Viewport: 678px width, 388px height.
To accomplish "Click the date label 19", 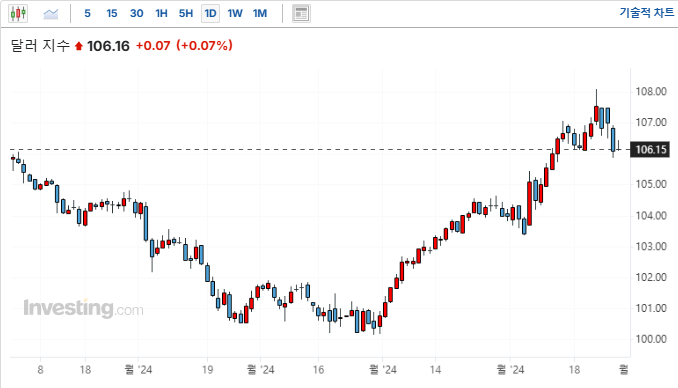I will pos(208,370).
